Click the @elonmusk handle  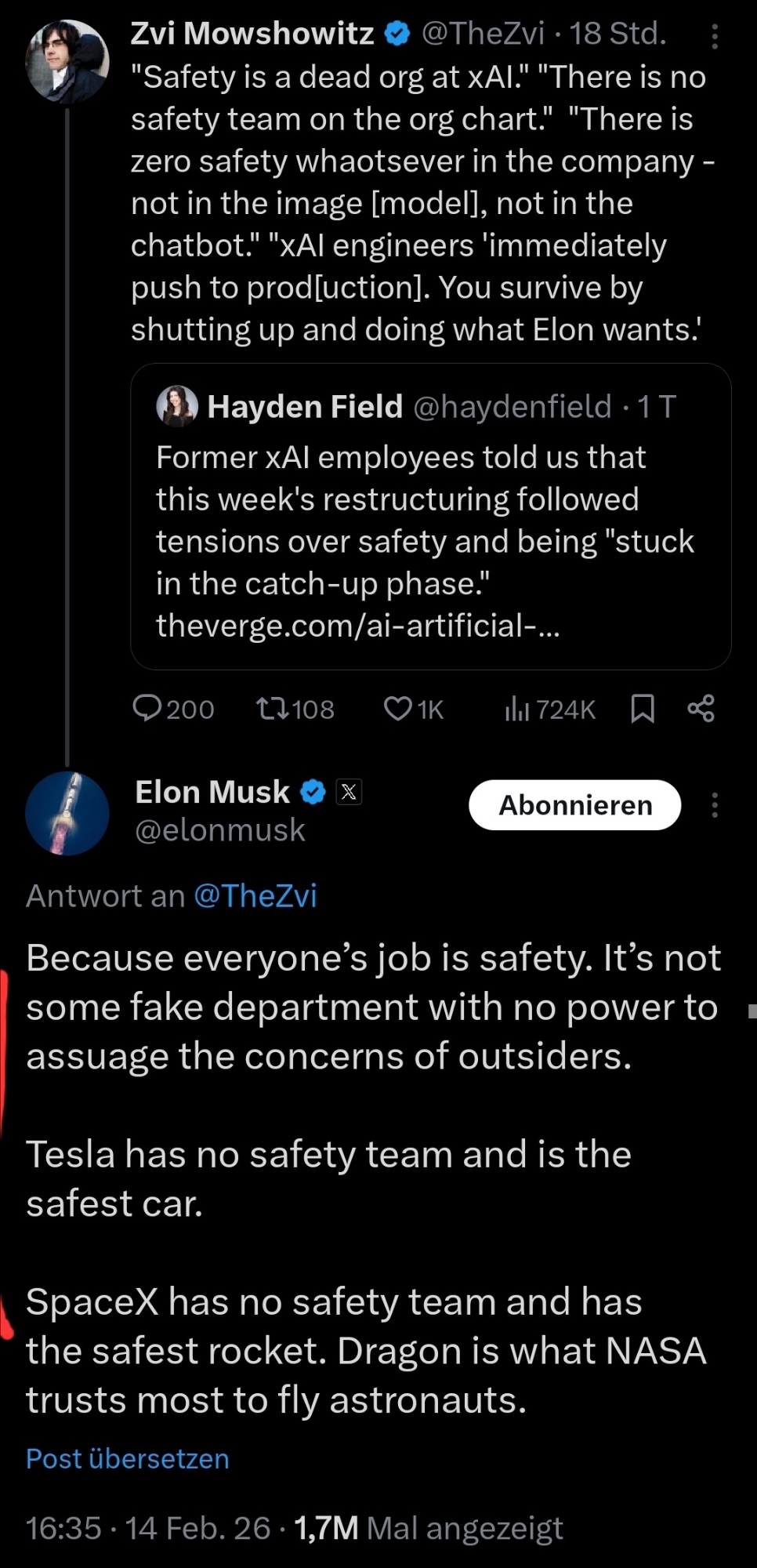click(x=220, y=830)
